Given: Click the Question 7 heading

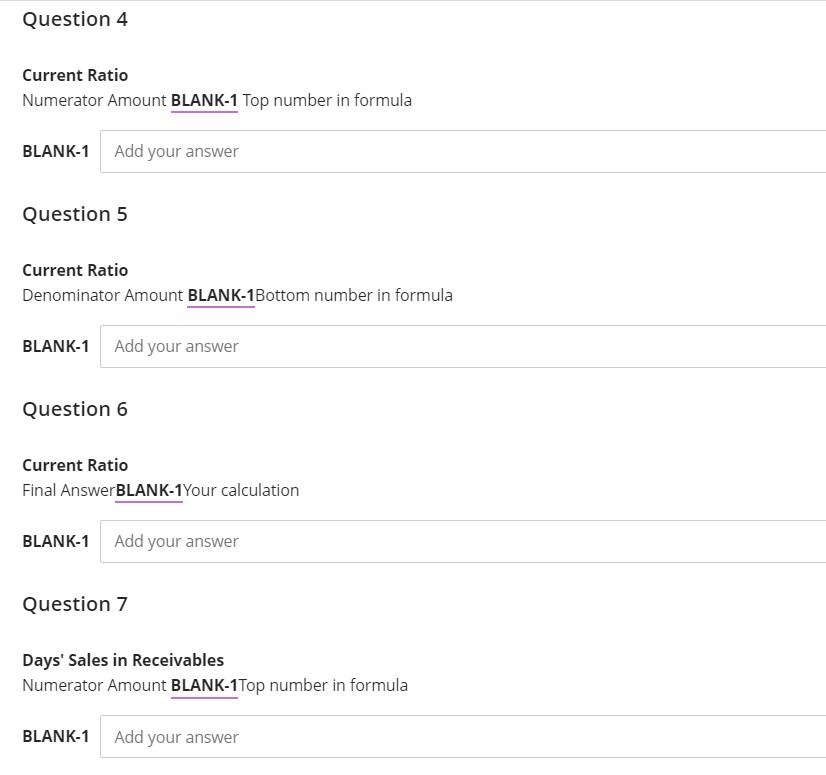Looking at the screenshot, I should (x=74, y=604).
